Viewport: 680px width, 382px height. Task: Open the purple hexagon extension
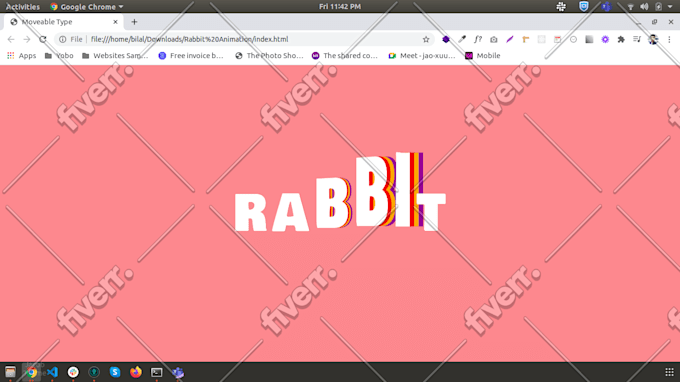click(446, 39)
